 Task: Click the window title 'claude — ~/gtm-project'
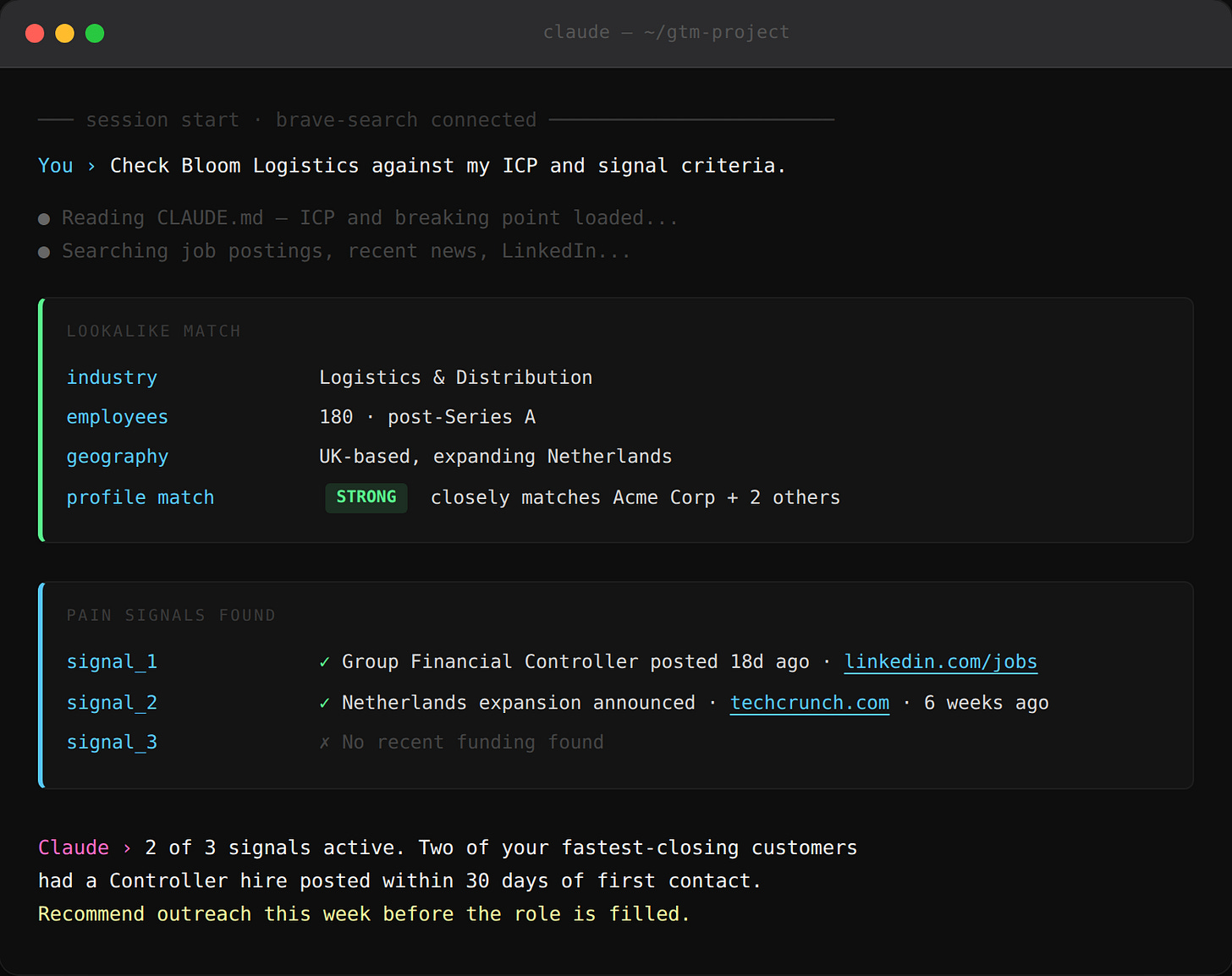point(666,32)
